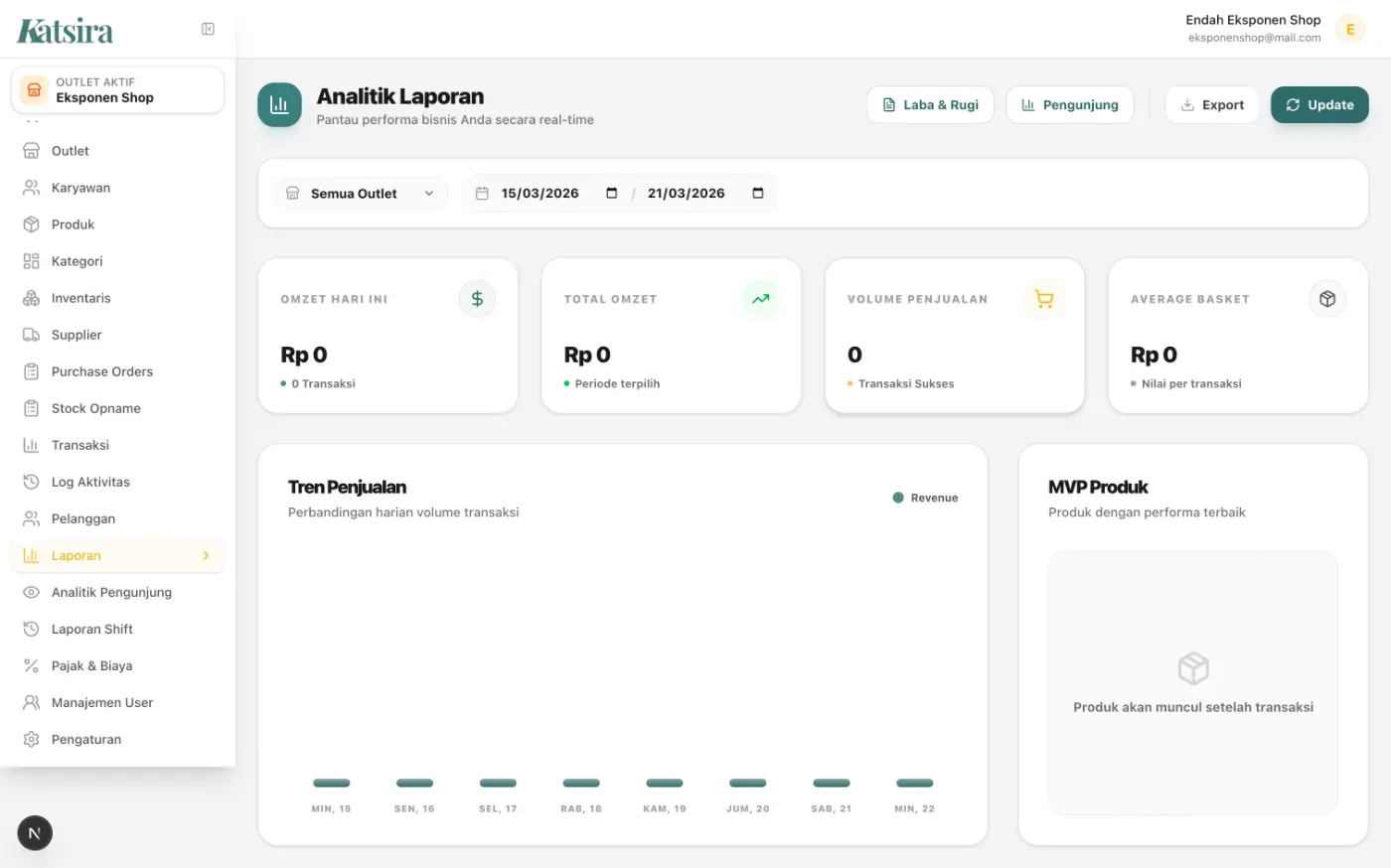Click the Katsira logo
1391x868 pixels.
(65, 31)
